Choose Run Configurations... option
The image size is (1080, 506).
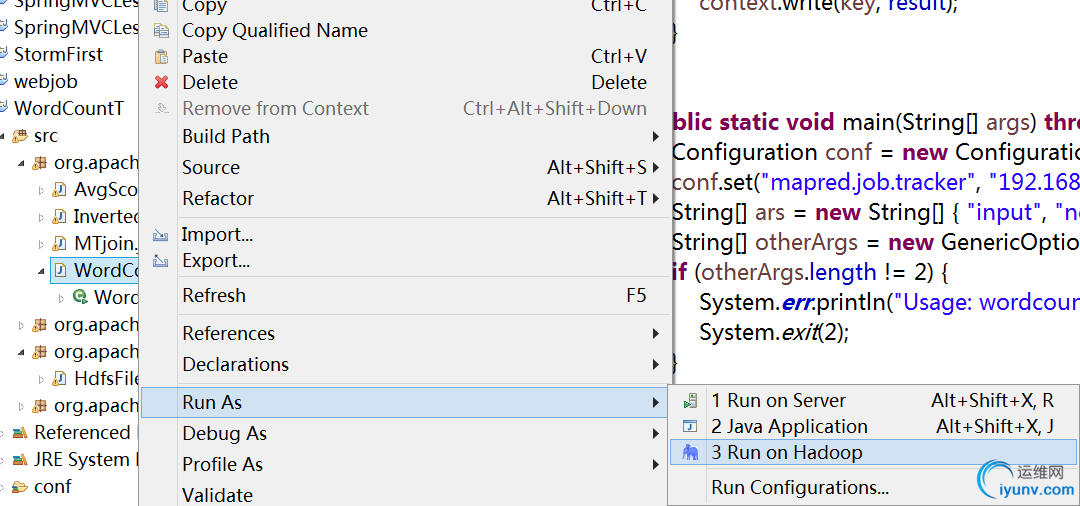[800, 488]
